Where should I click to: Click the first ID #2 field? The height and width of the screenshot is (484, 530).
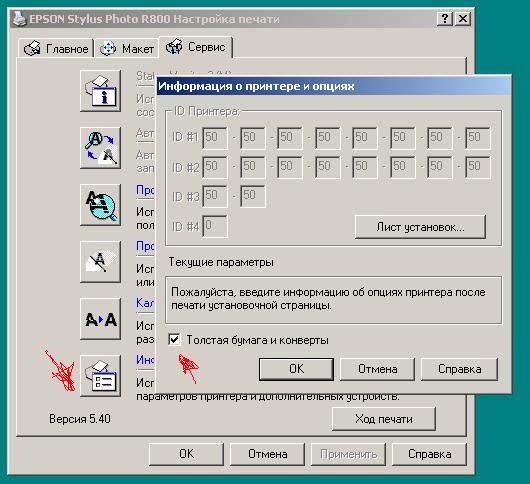[x=215, y=167]
